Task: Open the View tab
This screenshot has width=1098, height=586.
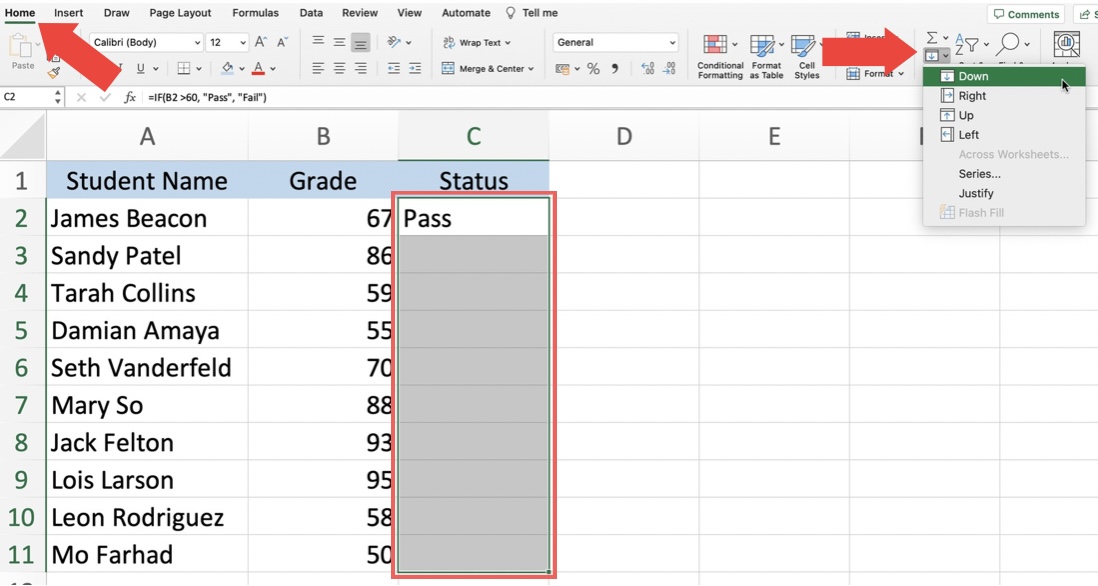Action: 410,13
